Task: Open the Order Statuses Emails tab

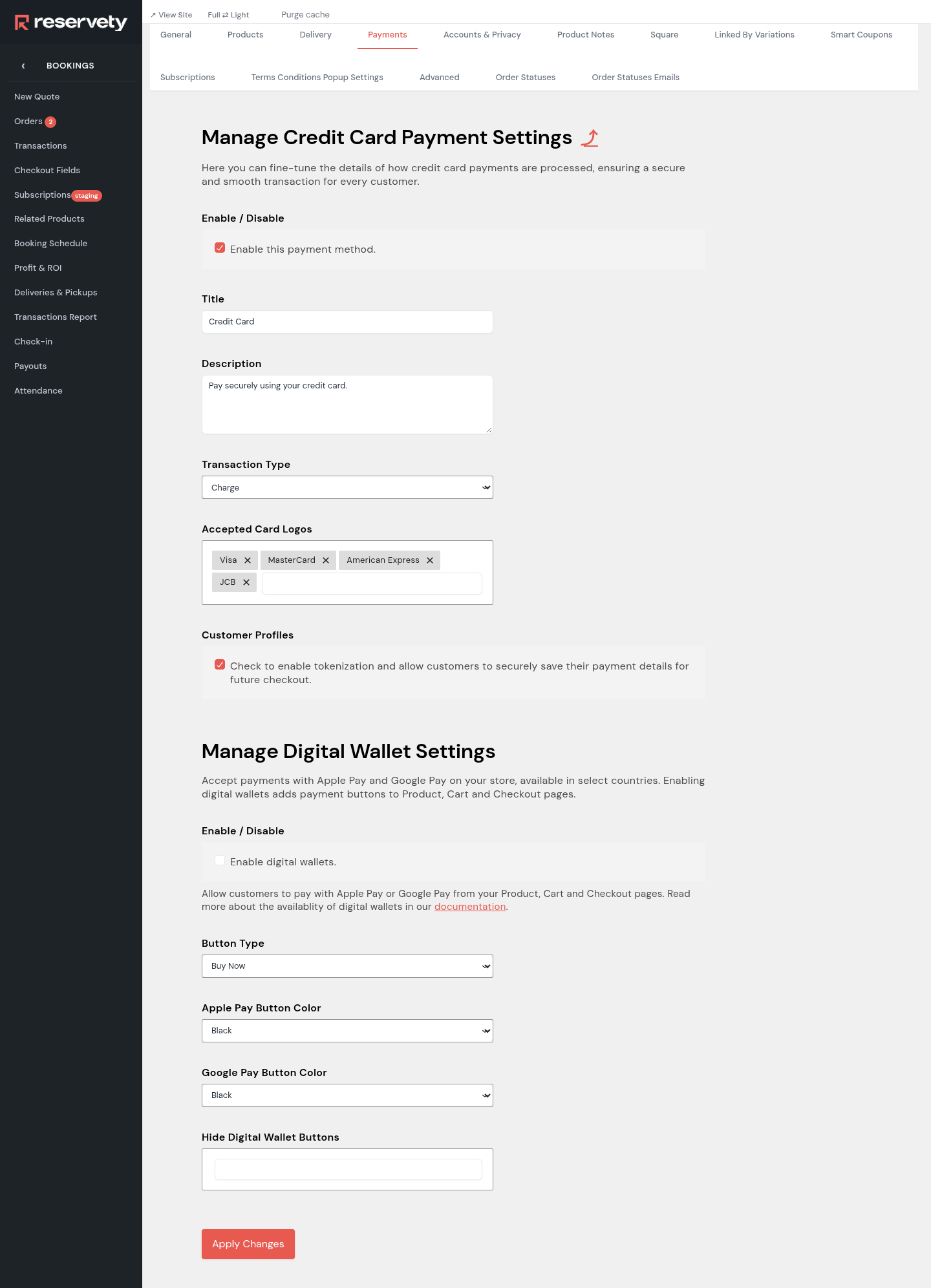Action: click(x=636, y=78)
